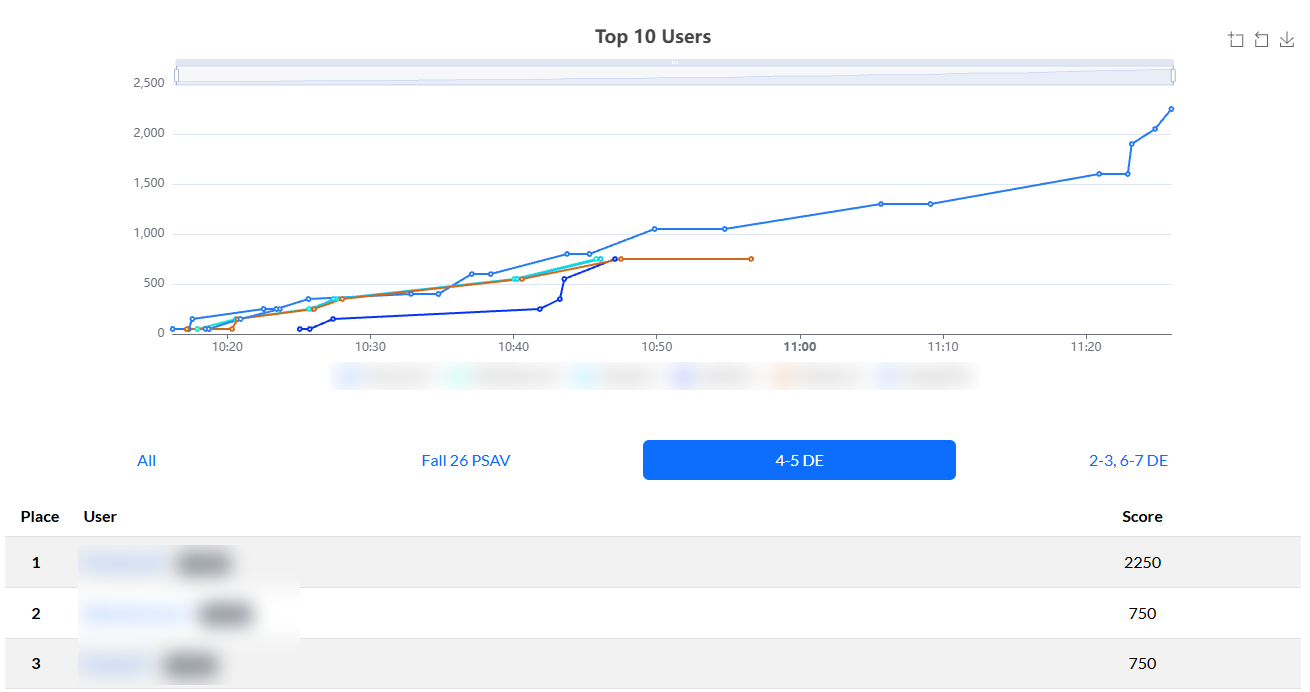
Task: Open the Fall 26 PSAV tab
Action: (x=466, y=461)
